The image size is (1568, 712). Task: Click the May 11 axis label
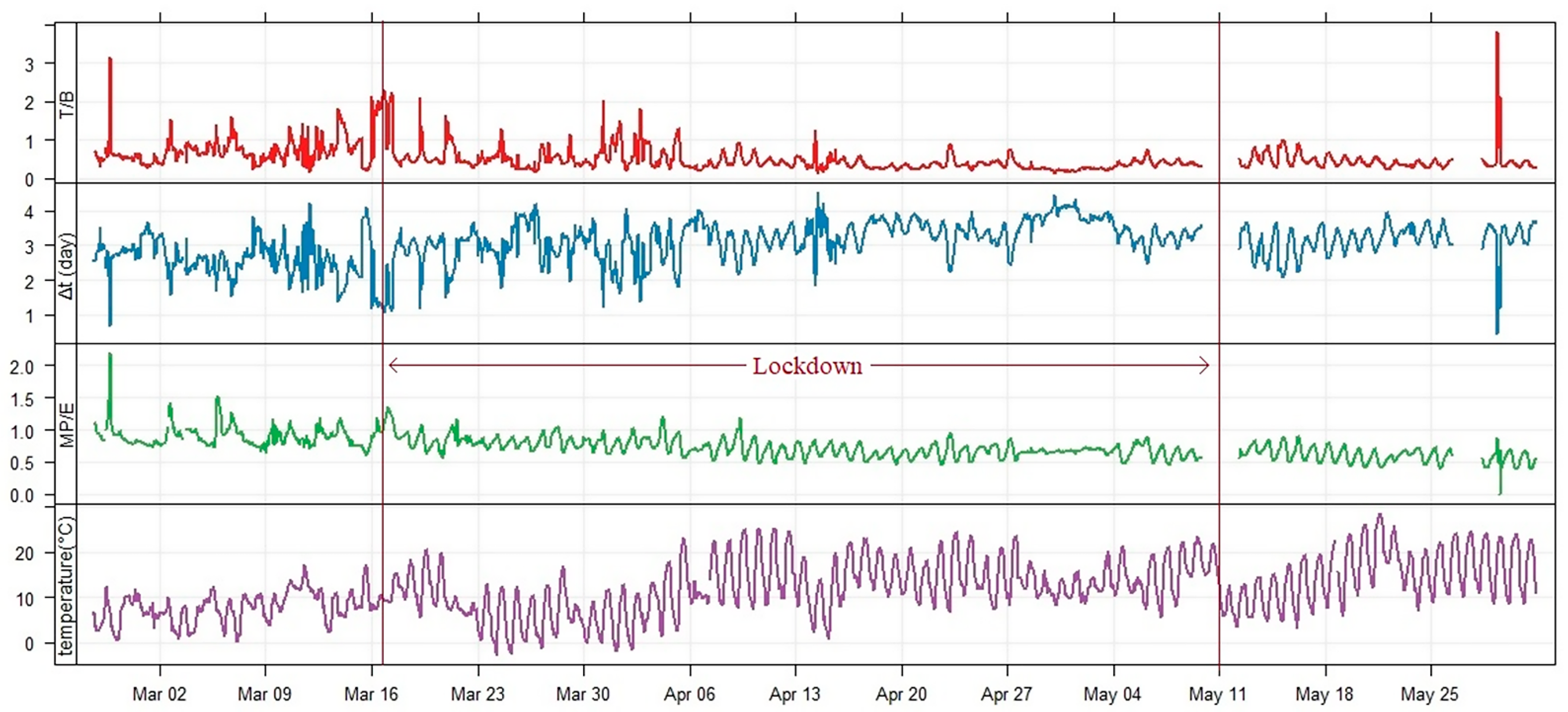coord(1217,694)
